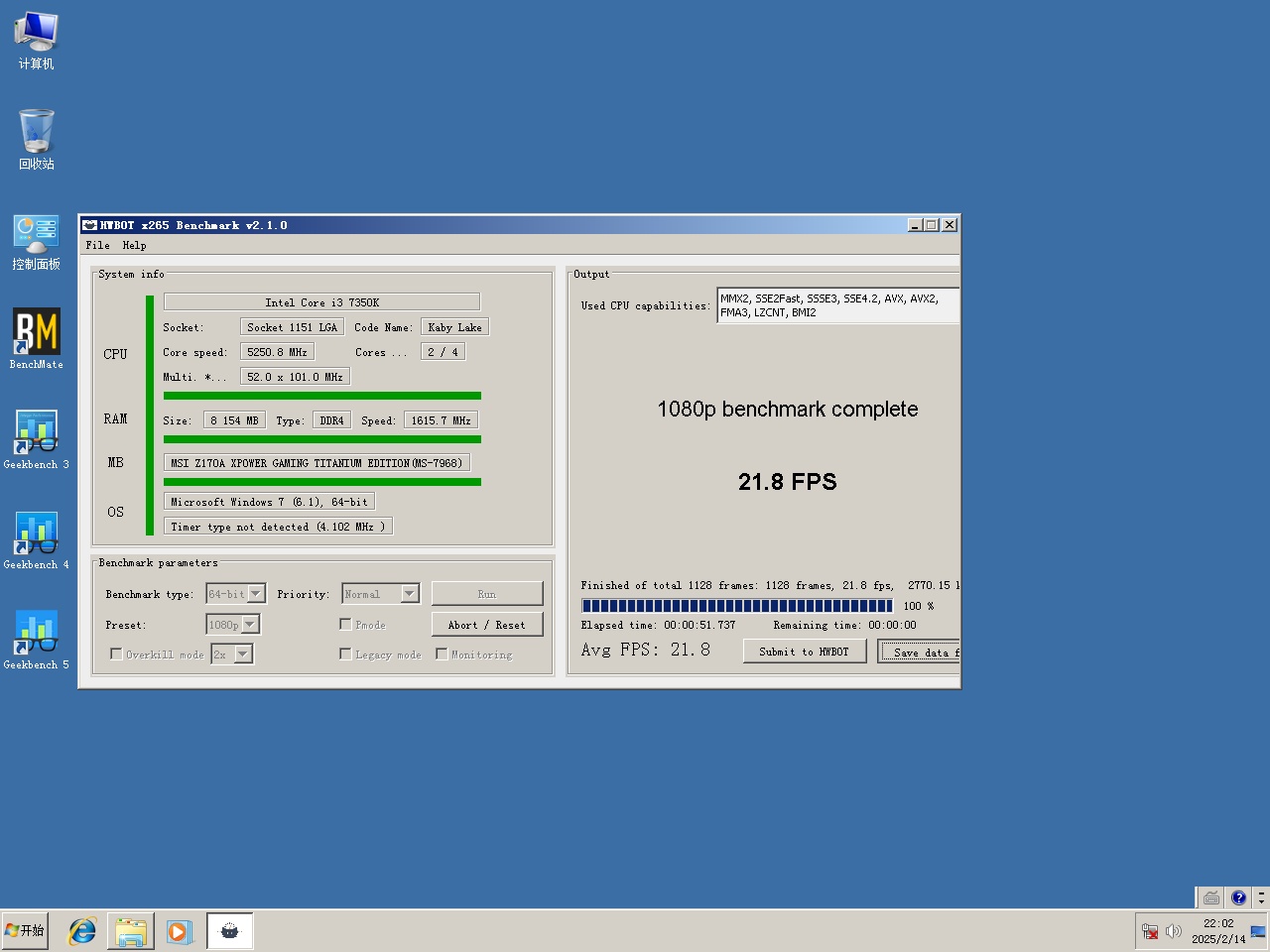This screenshot has width=1270, height=952.
Task: Click the MSI Z170A XPOWER motherboard field
Action: pyautogui.click(x=317, y=463)
